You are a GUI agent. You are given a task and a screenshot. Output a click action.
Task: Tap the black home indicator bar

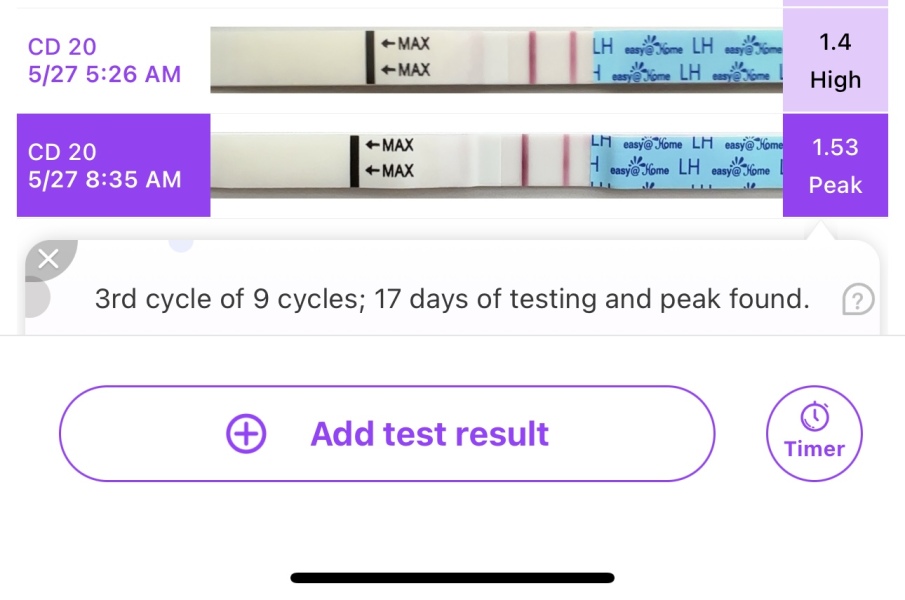(452, 577)
